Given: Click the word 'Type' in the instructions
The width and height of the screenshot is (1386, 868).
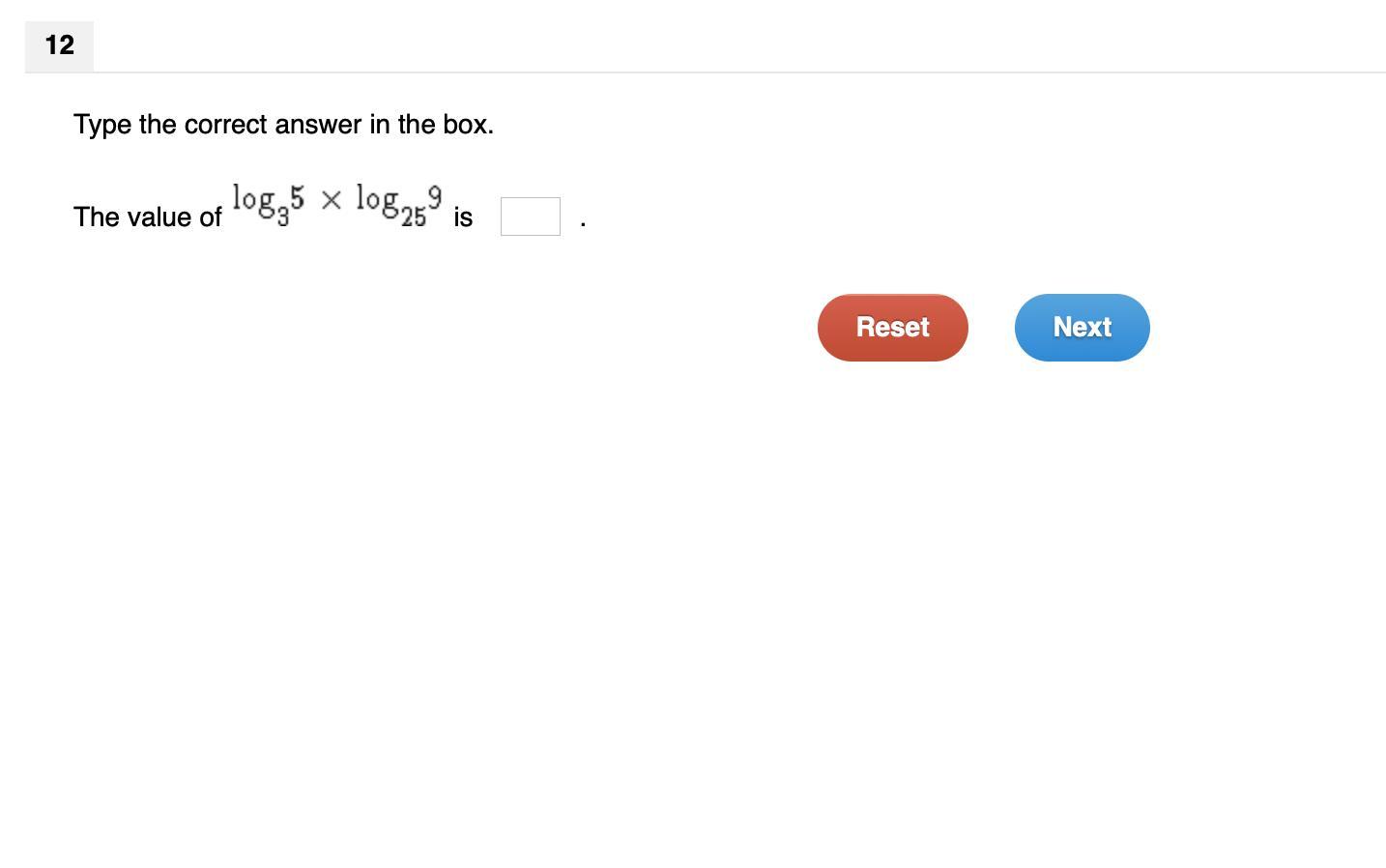Looking at the screenshot, I should (102, 125).
